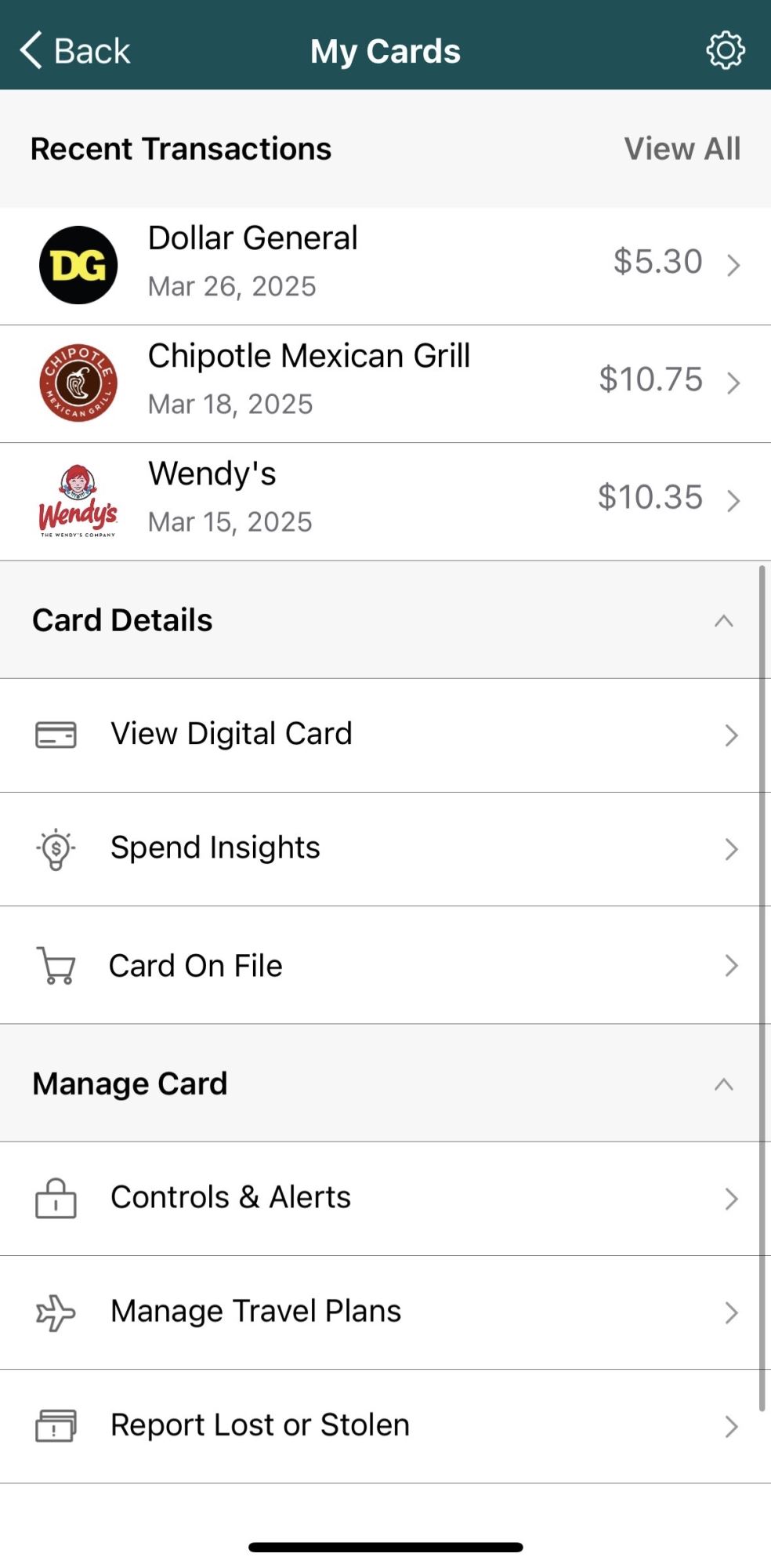The width and height of the screenshot is (771, 1568).
Task: Collapse the Manage Card section
Action: [x=723, y=1084]
